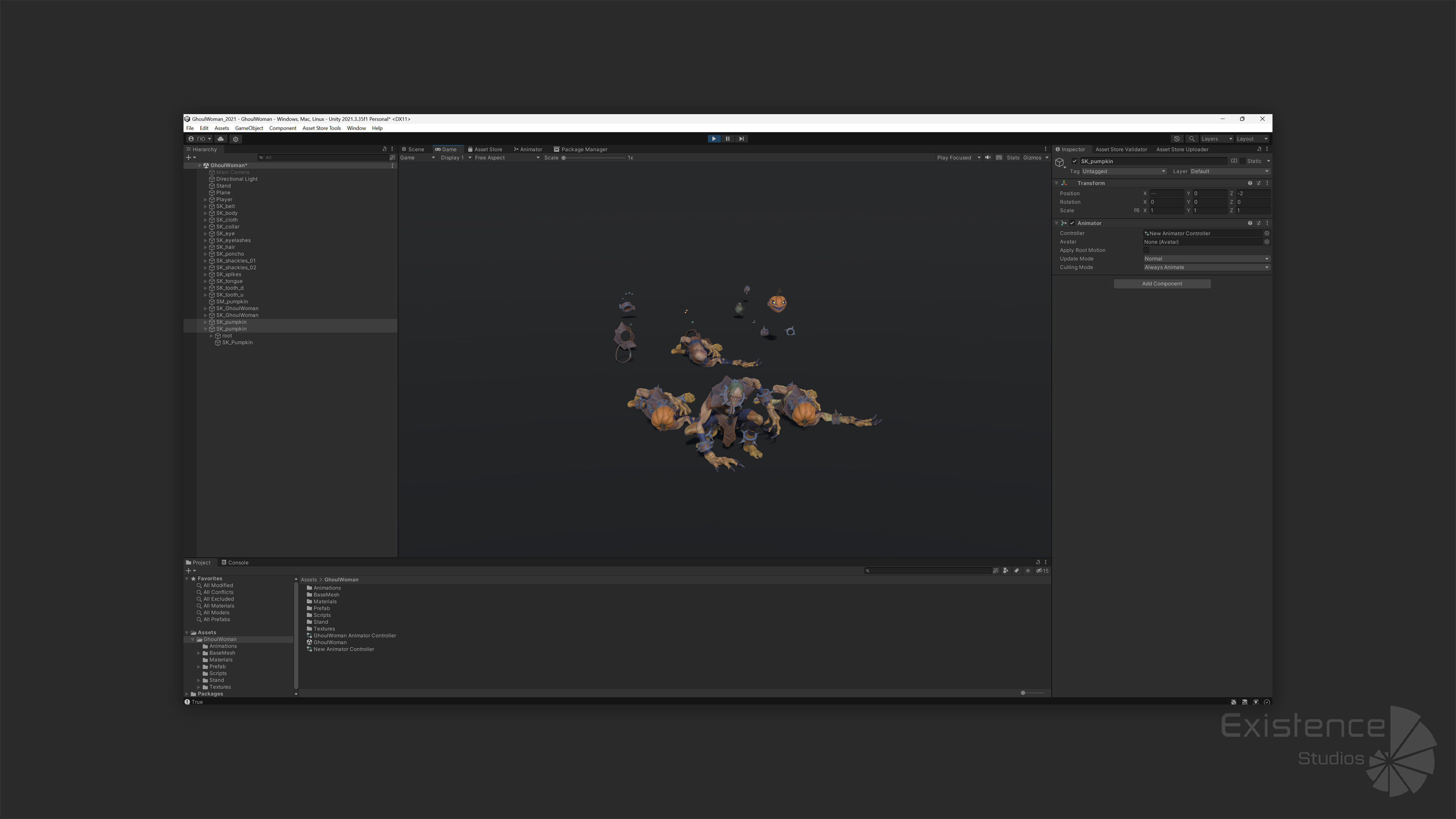1456x819 pixels.
Task: Click the cloud services icon
Action: click(x=220, y=138)
